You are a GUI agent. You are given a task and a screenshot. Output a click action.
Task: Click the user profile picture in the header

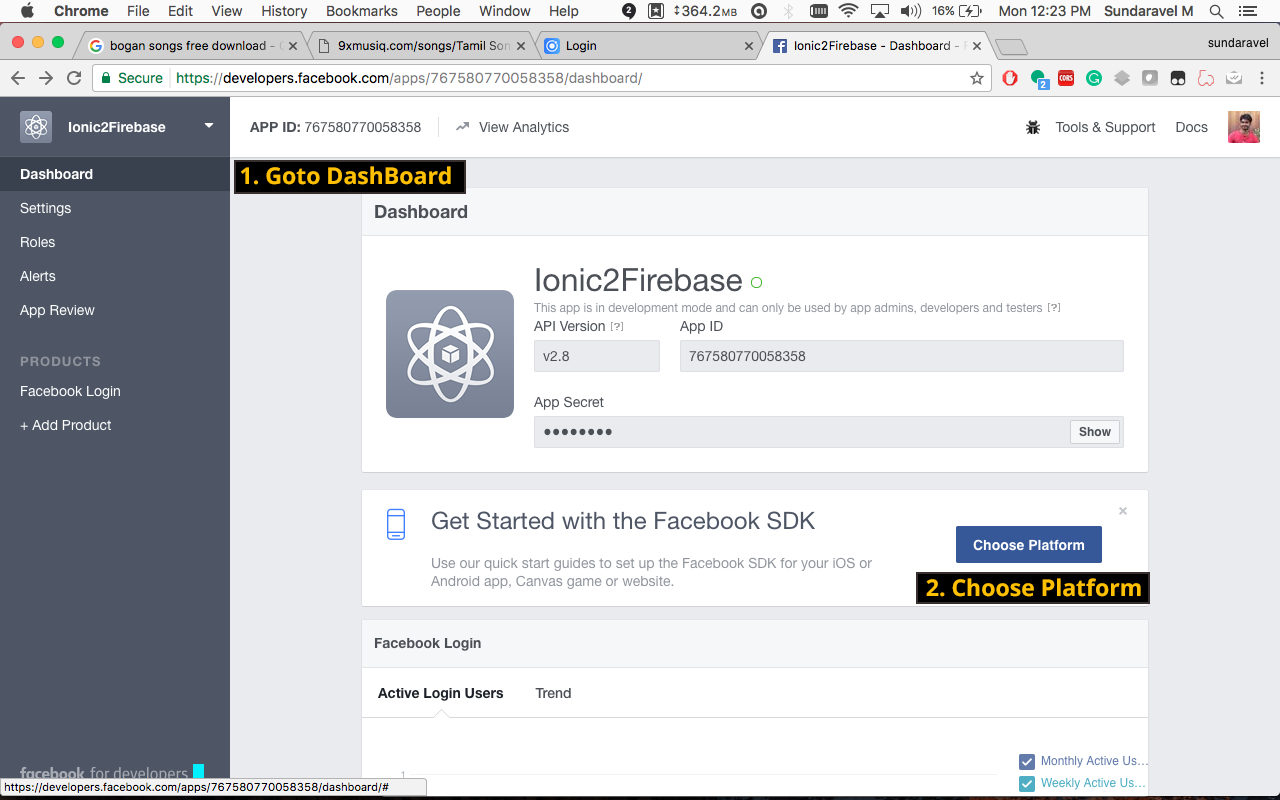1243,127
